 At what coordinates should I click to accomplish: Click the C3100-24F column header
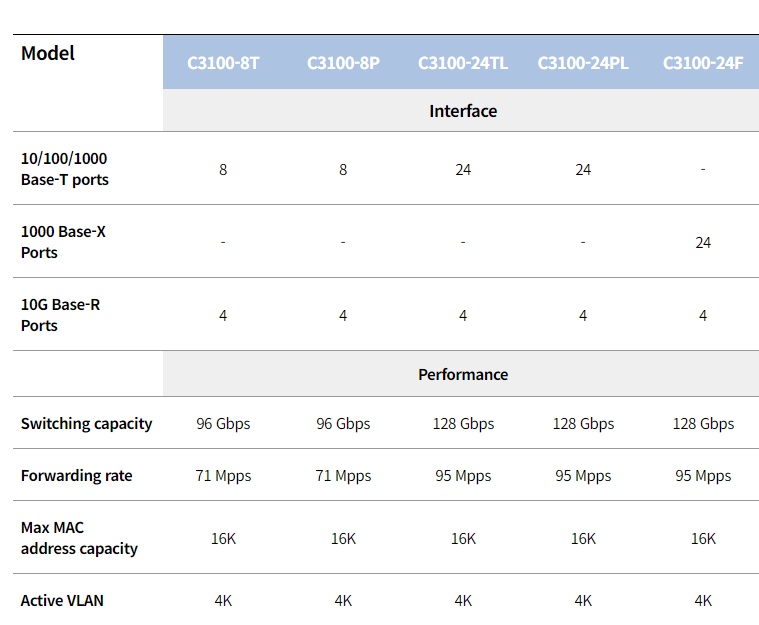coord(703,63)
